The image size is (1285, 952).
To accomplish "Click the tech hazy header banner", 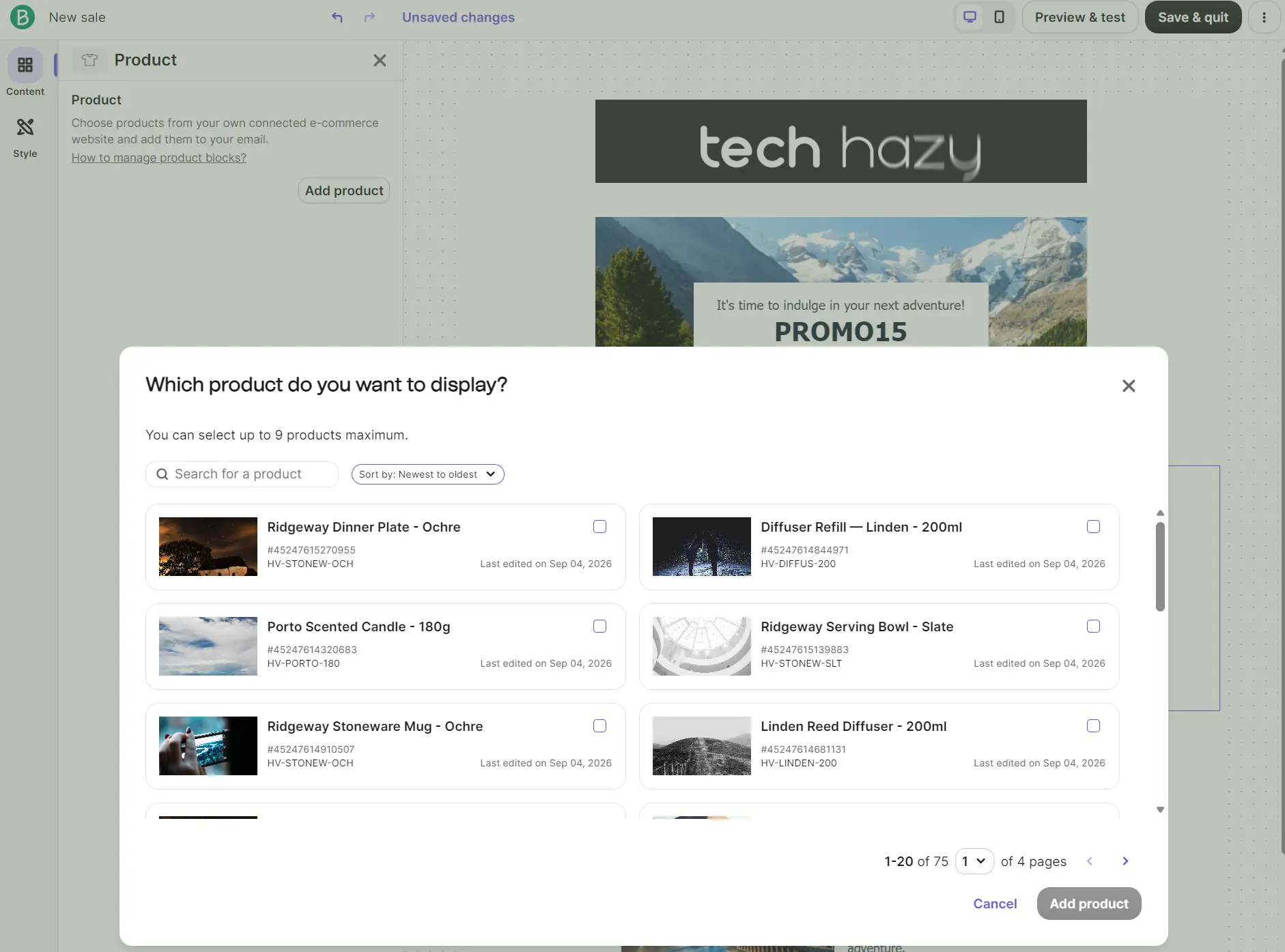I will (841, 141).
